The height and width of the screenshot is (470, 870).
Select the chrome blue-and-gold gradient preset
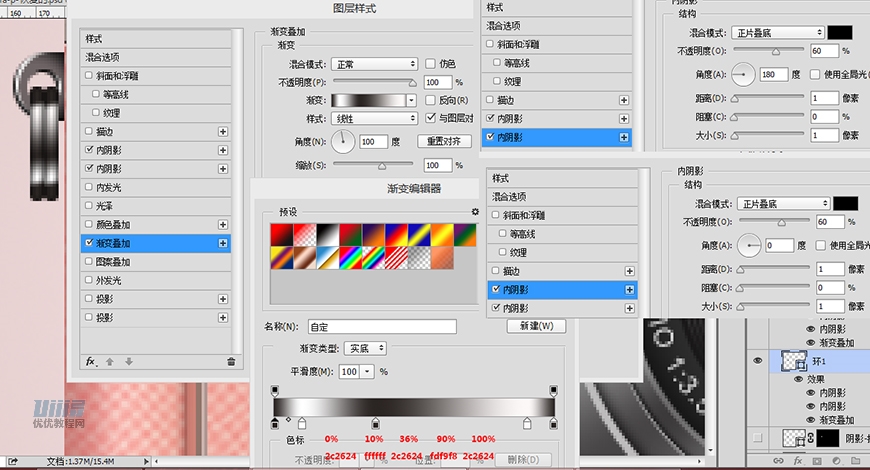pyautogui.click(x=327, y=258)
